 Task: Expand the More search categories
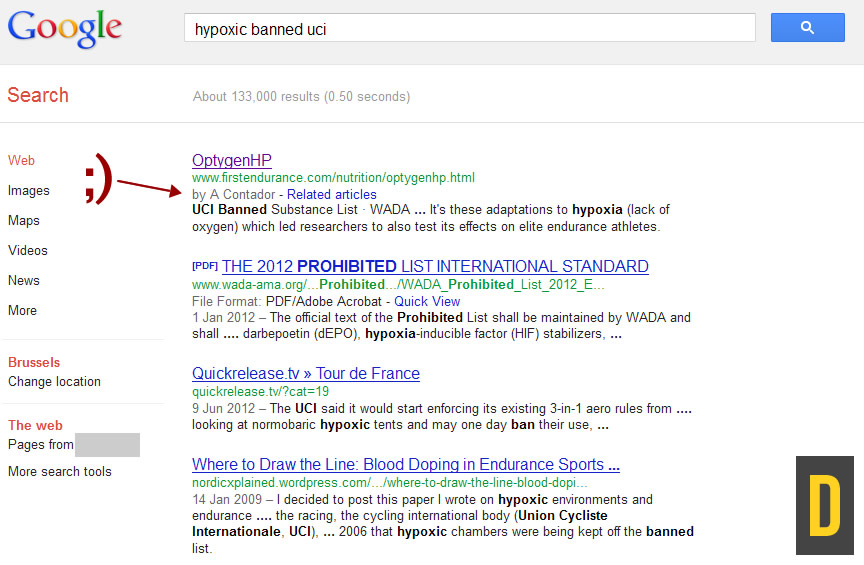[x=22, y=310]
